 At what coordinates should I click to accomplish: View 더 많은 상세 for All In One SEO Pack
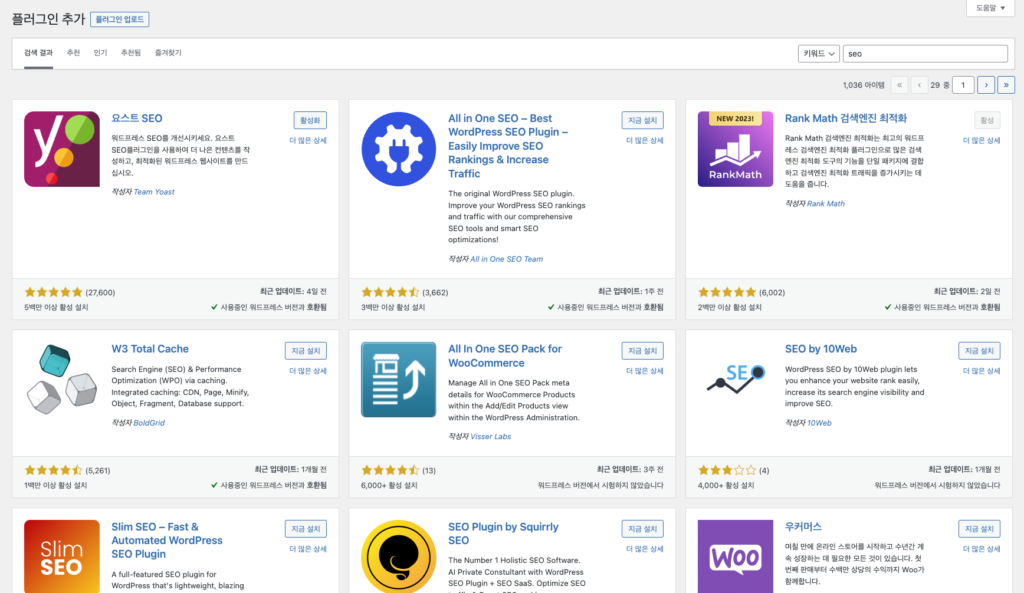tap(645, 371)
